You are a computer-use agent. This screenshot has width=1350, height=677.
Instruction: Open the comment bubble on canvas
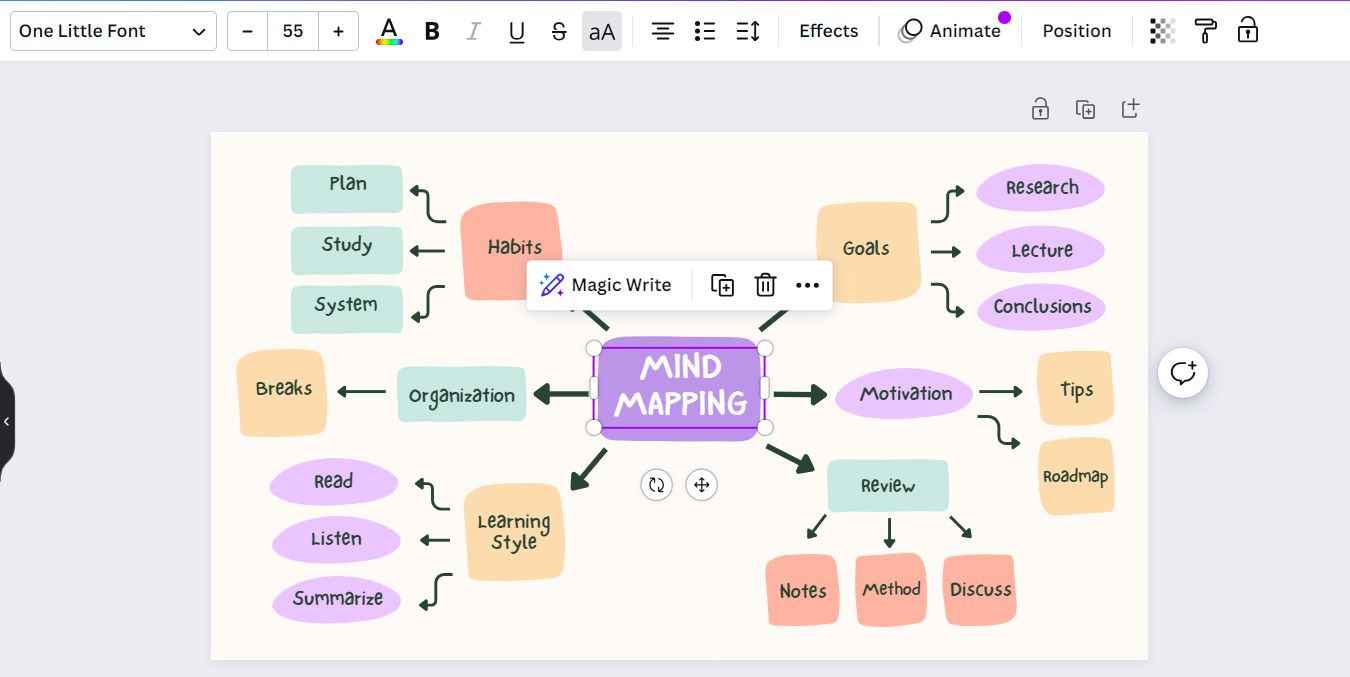pyautogui.click(x=1183, y=372)
